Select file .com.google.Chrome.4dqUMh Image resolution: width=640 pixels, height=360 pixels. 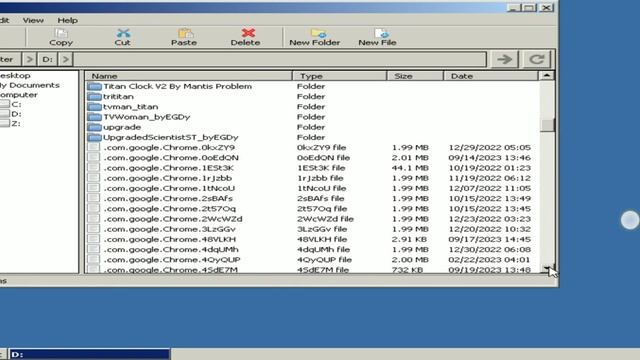click(171, 249)
